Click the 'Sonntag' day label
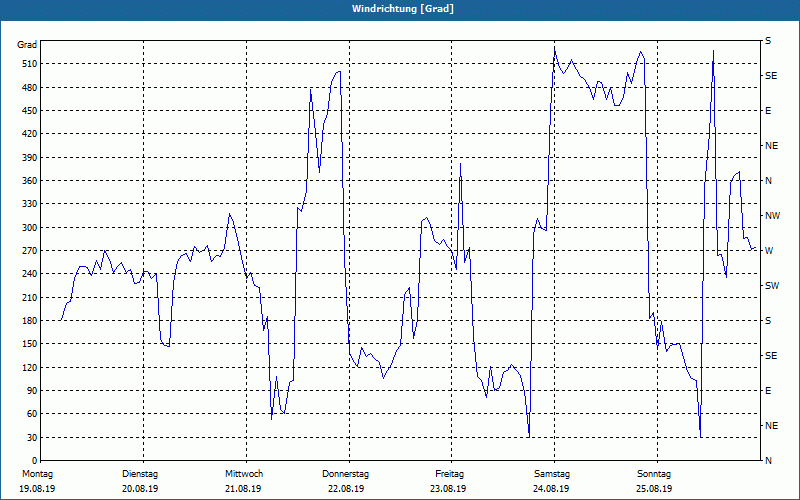Viewport: 800px width, 500px height. point(654,474)
